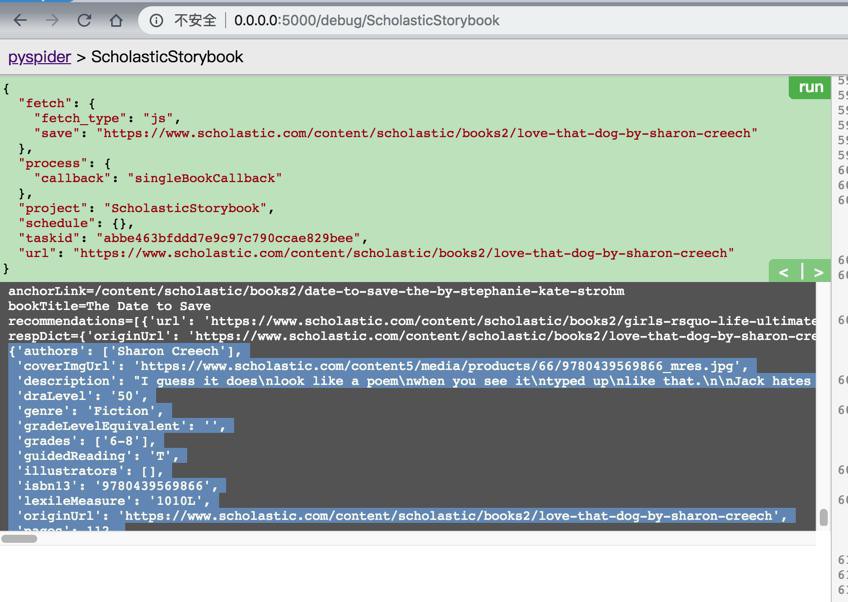
Task: Click the recommendations= output line
Action: (412, 321)
